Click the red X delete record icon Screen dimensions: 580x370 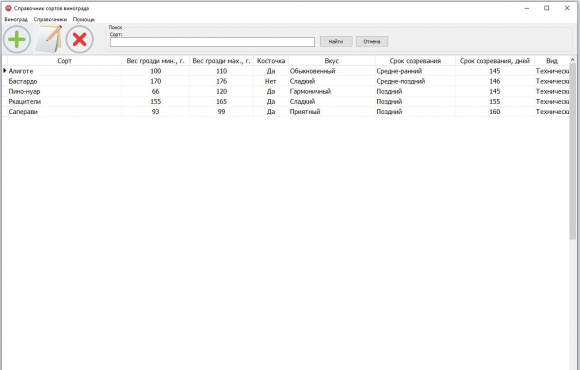(x=80, y=39)
